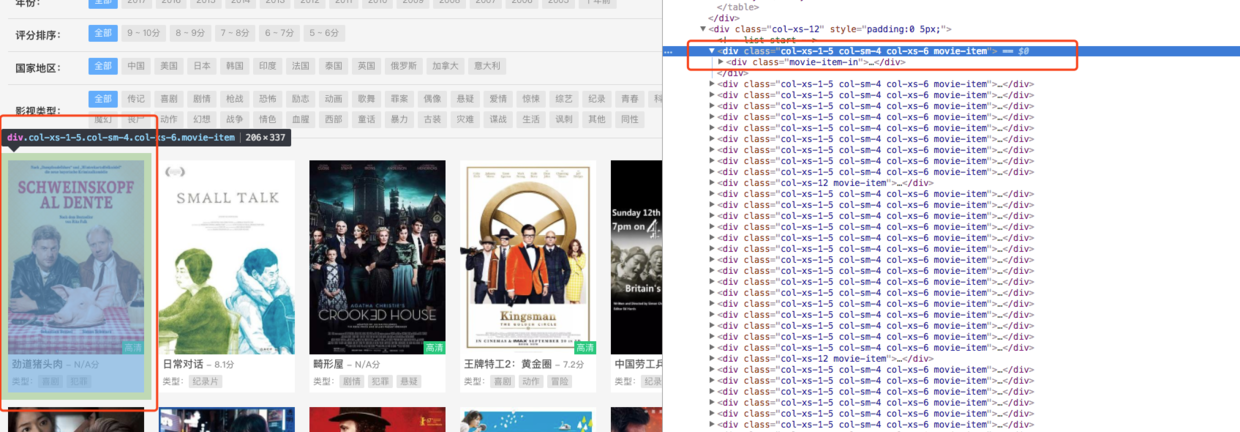Choose 西部 genre filter
The height and width of the screenshot is (432, 1240).
(333, 119)
